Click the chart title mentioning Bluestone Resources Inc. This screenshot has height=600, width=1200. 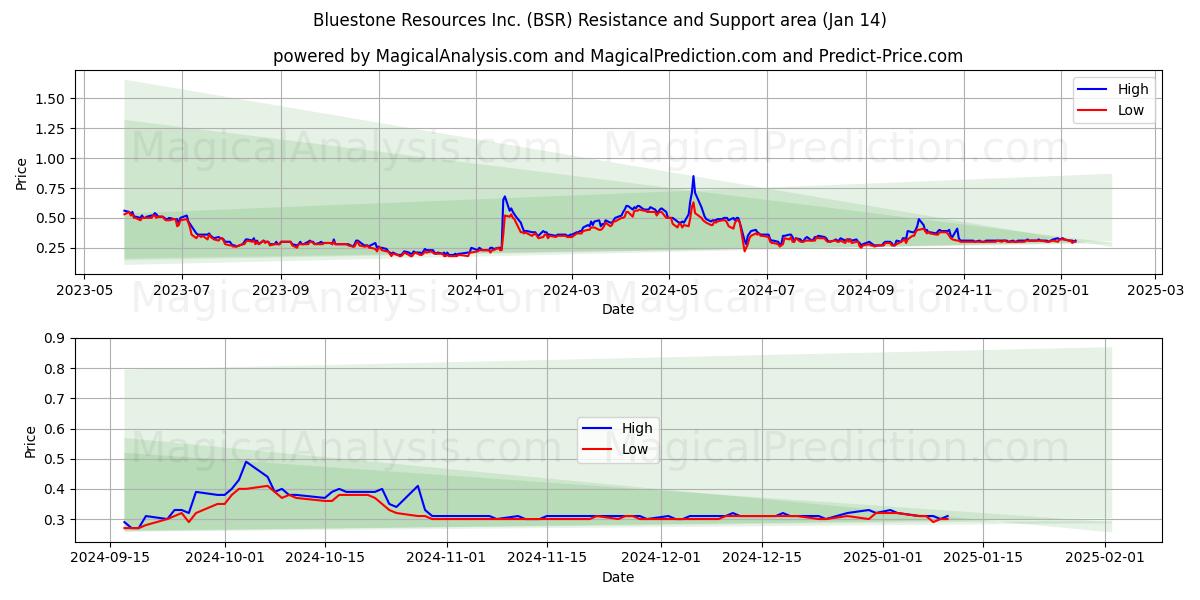pos(600,20)
